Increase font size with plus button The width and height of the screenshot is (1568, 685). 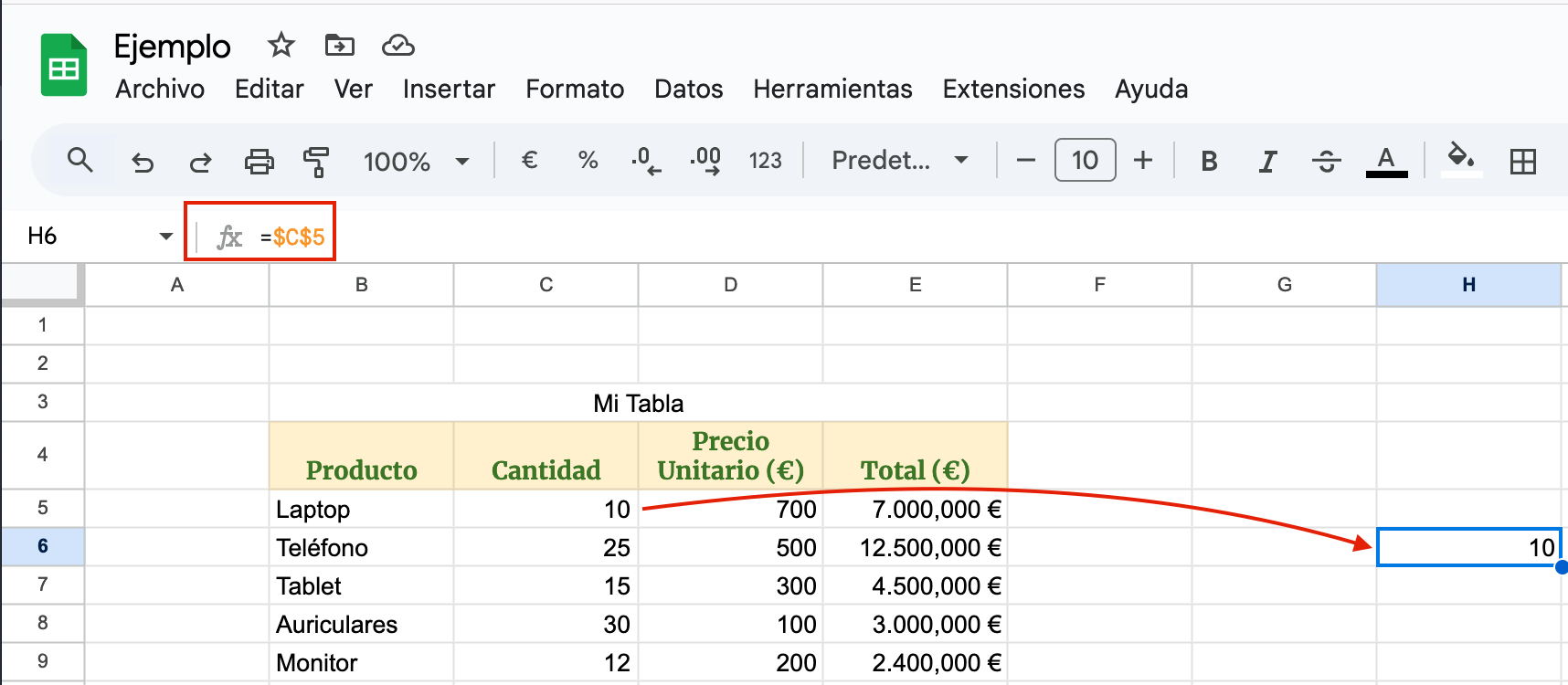pyautogui.click(x=1142, y=161)
